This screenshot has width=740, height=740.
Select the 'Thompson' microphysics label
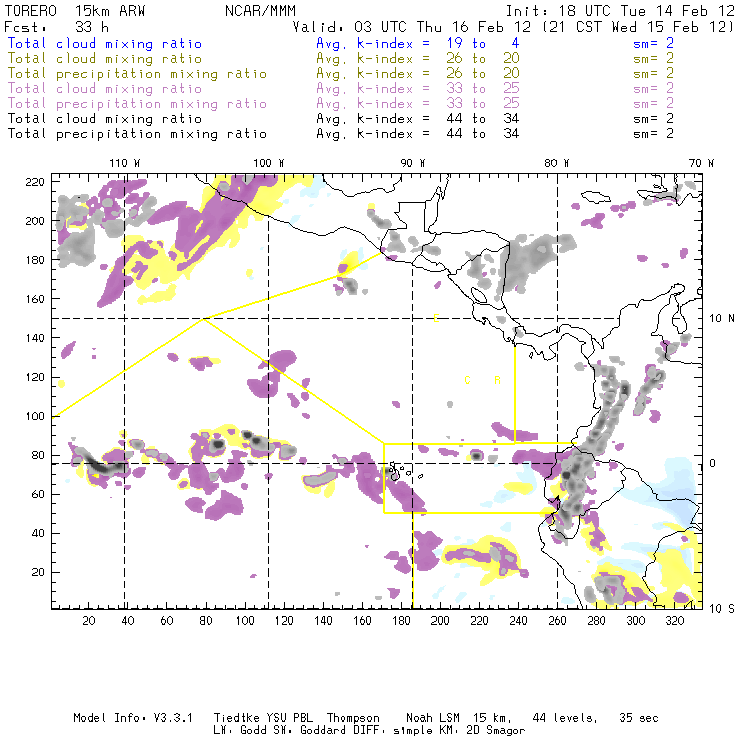point(353,718)
